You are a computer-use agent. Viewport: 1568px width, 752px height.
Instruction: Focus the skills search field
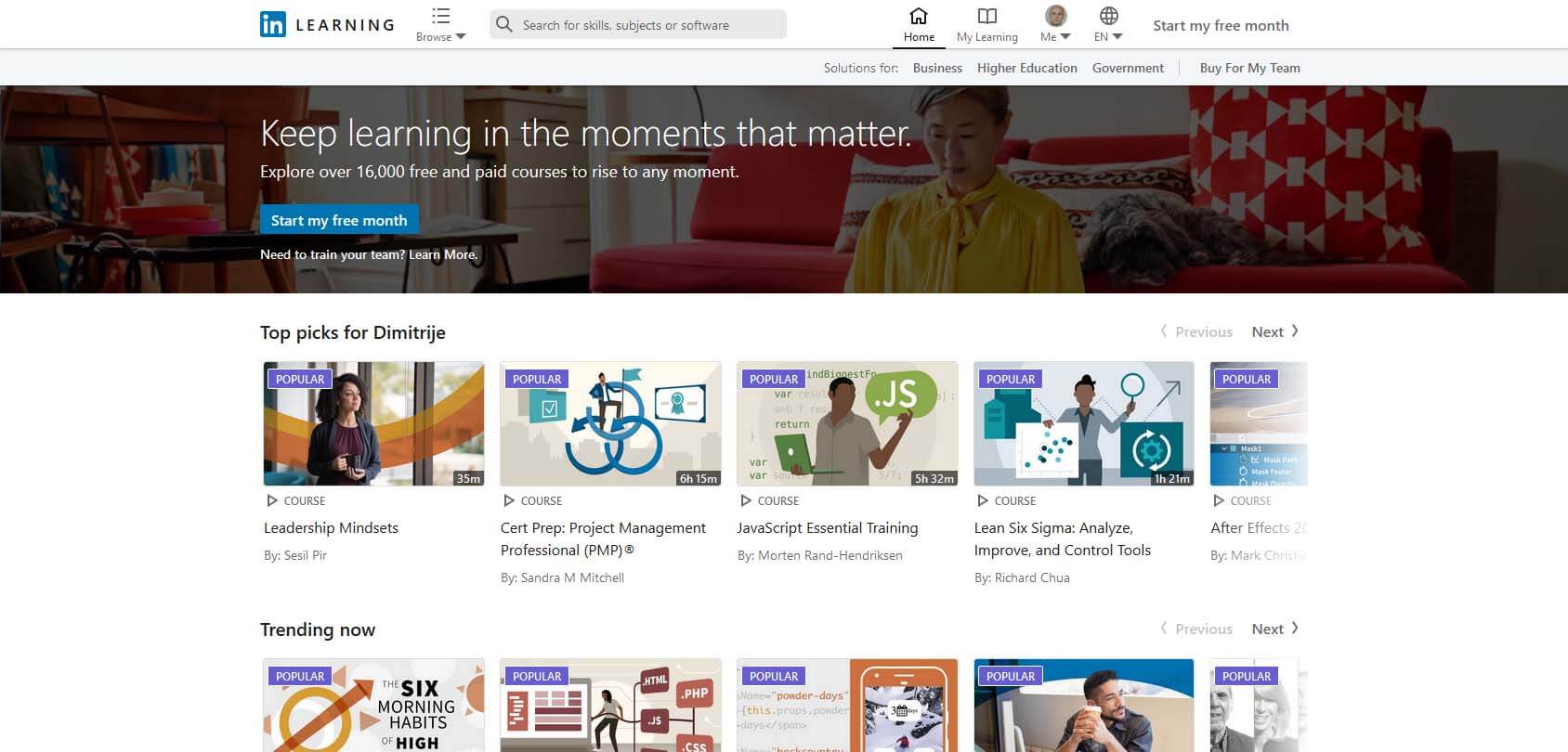point(637,24)
